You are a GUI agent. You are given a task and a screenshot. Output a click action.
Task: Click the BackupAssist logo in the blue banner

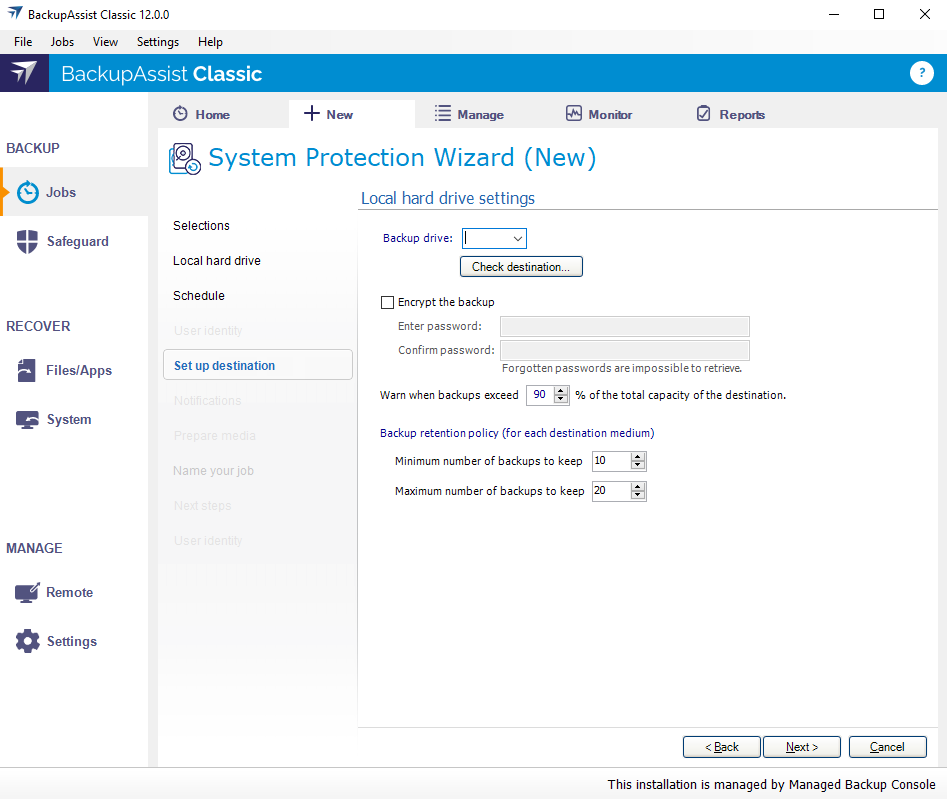click(x=24, y=73)
